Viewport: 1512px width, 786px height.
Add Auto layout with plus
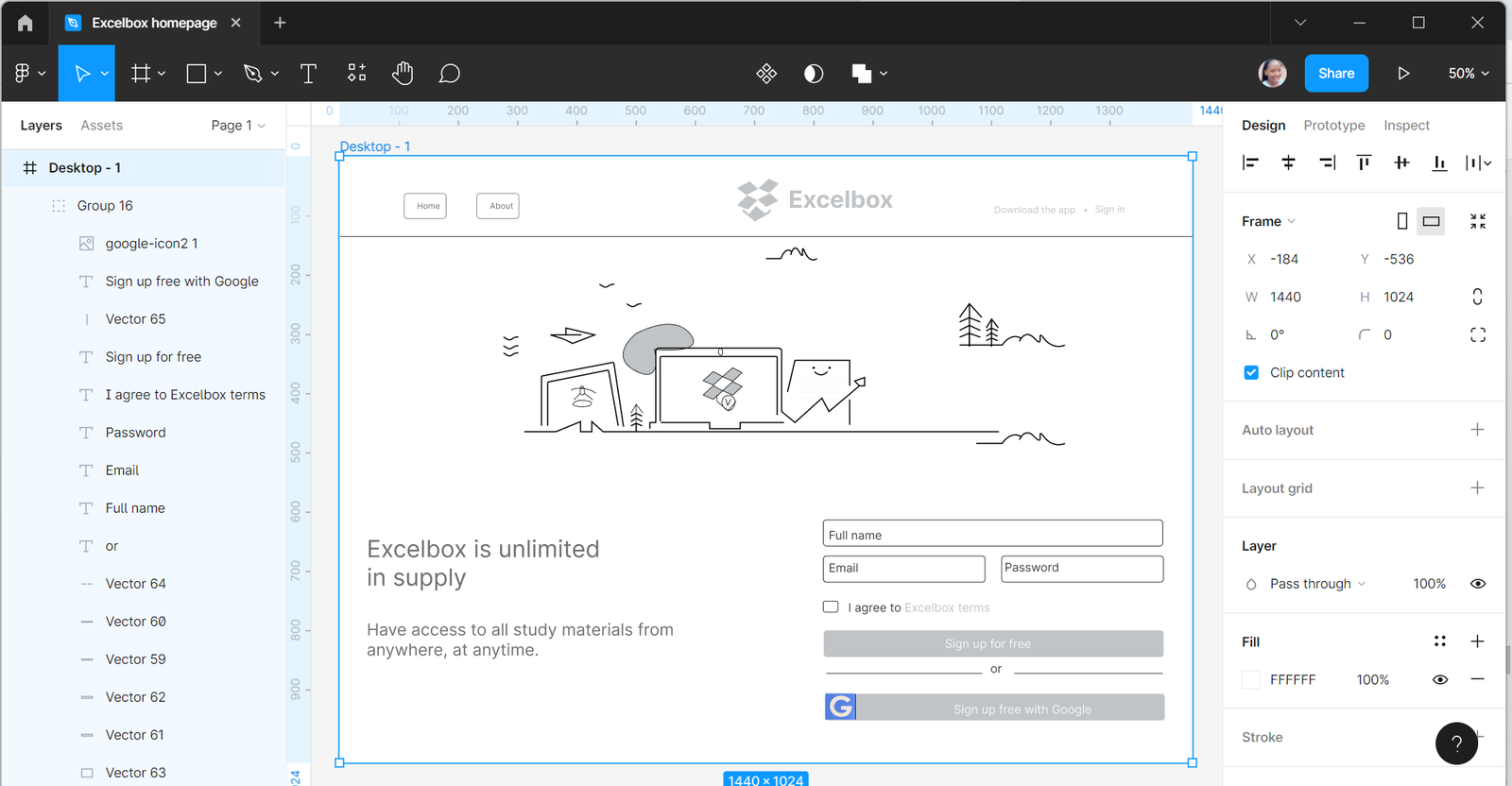click(1477, 430)
